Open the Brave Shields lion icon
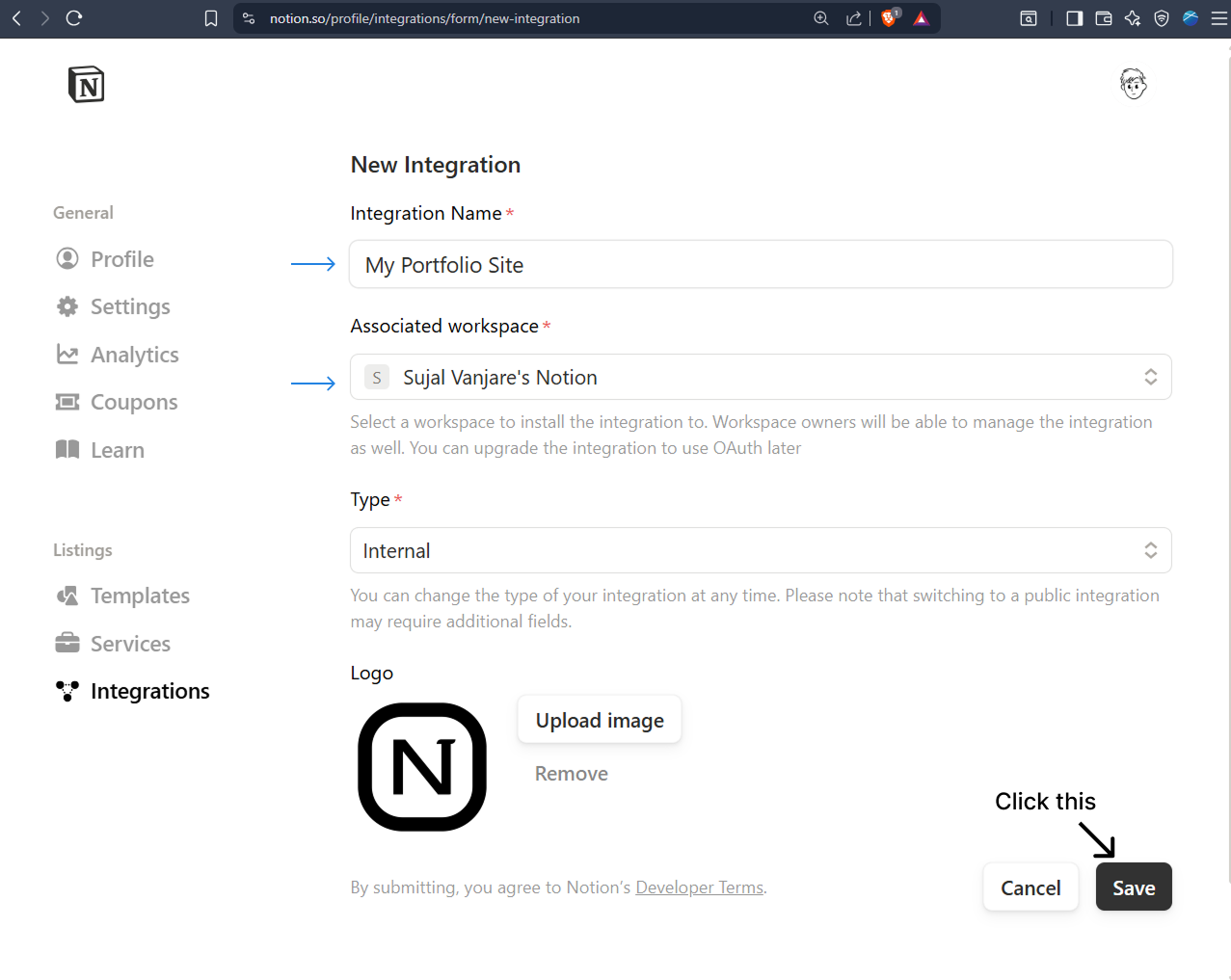 (x=890, y=17)
